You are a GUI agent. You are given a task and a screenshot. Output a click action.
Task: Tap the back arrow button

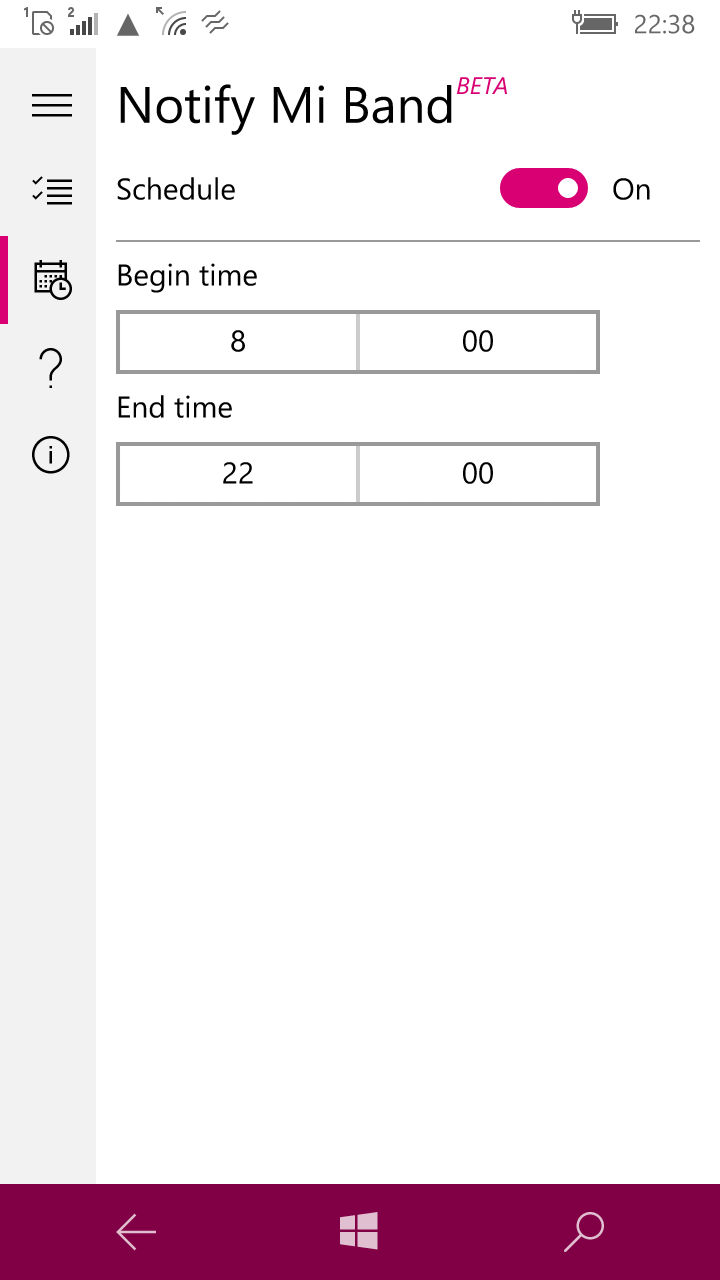click(136, 1232)
